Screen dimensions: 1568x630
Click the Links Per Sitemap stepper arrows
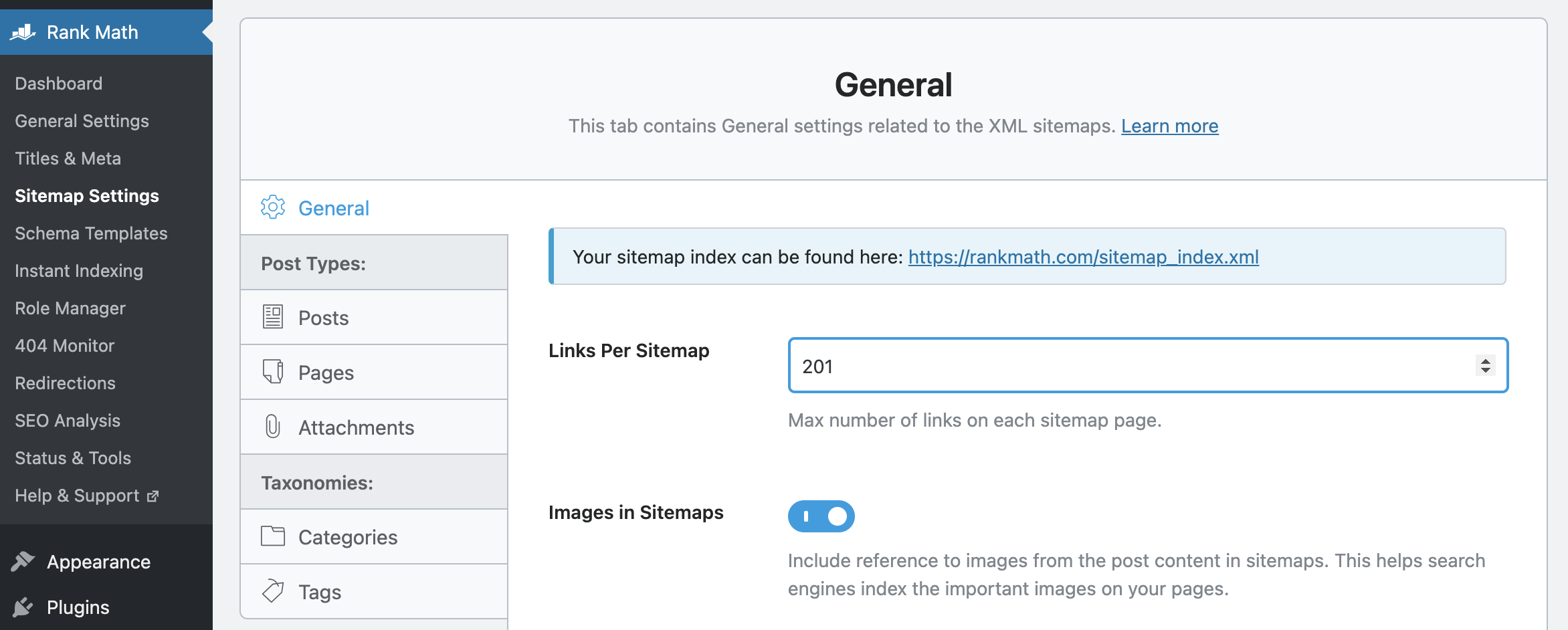click(x=1485, y=366)
